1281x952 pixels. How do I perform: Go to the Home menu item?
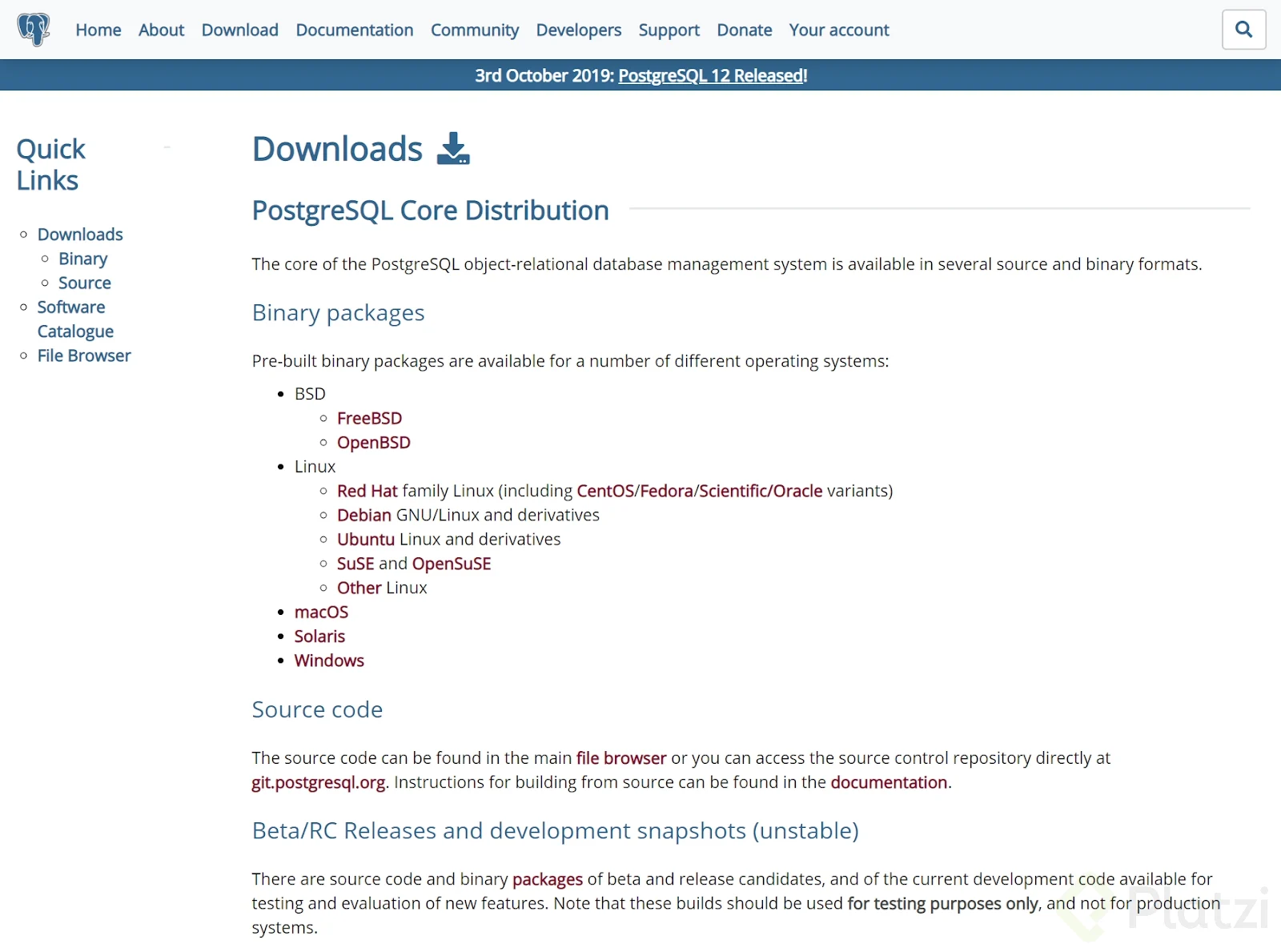click(x=98, y=30)
